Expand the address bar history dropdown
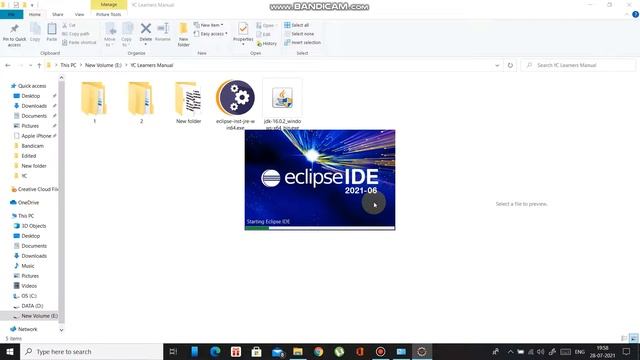 click(497, 65)
